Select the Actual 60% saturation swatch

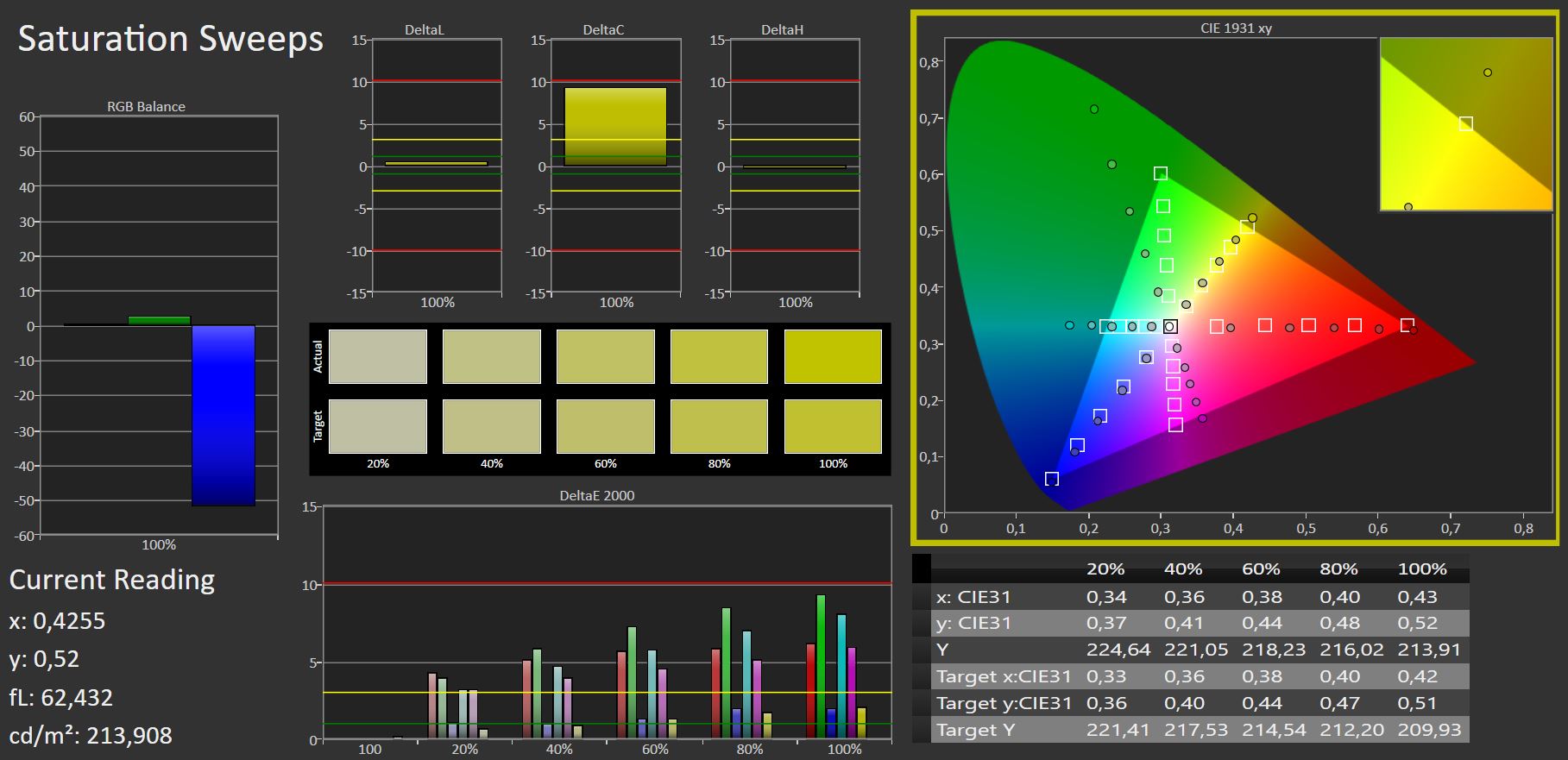[x=606, y=356]
